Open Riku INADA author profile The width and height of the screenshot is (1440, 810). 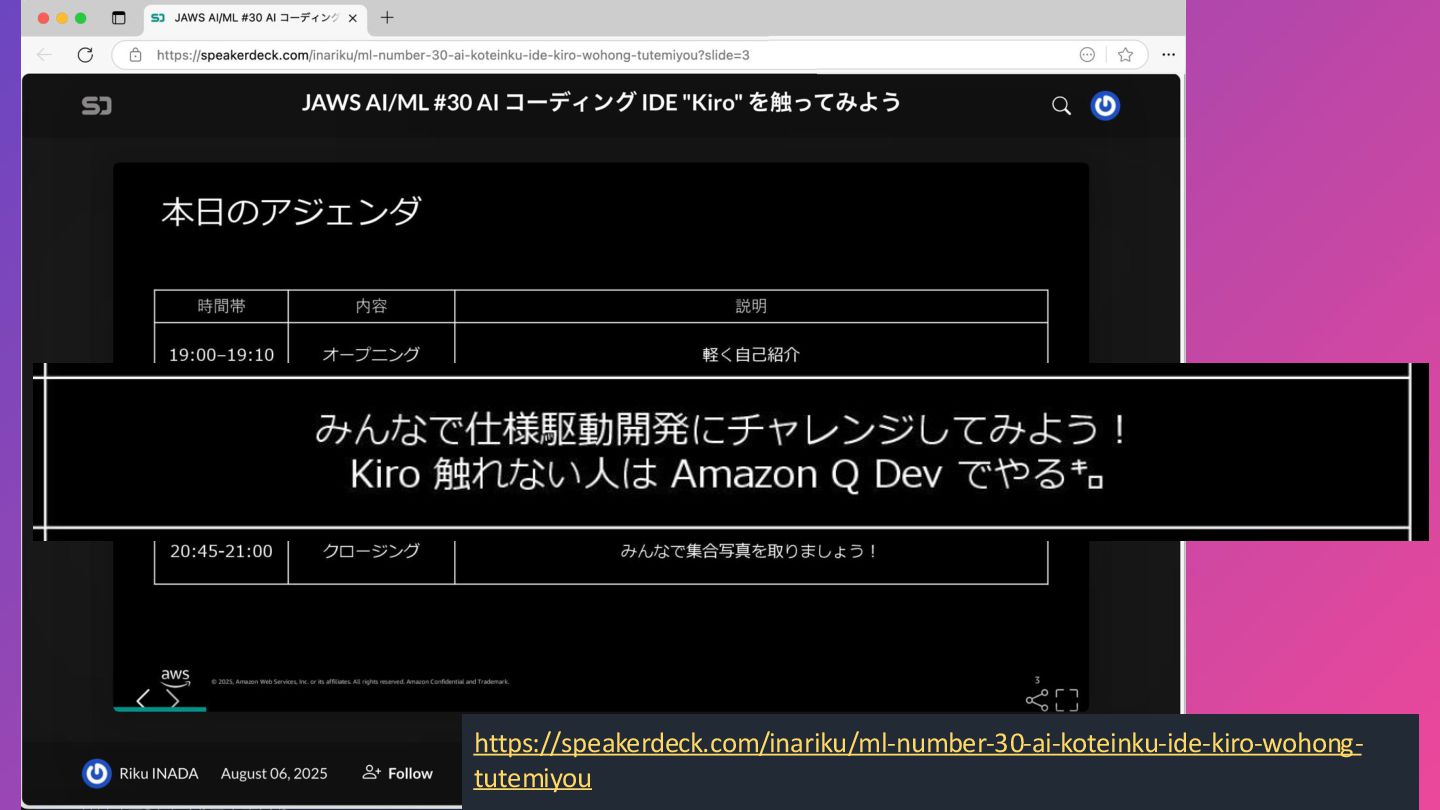158,773
